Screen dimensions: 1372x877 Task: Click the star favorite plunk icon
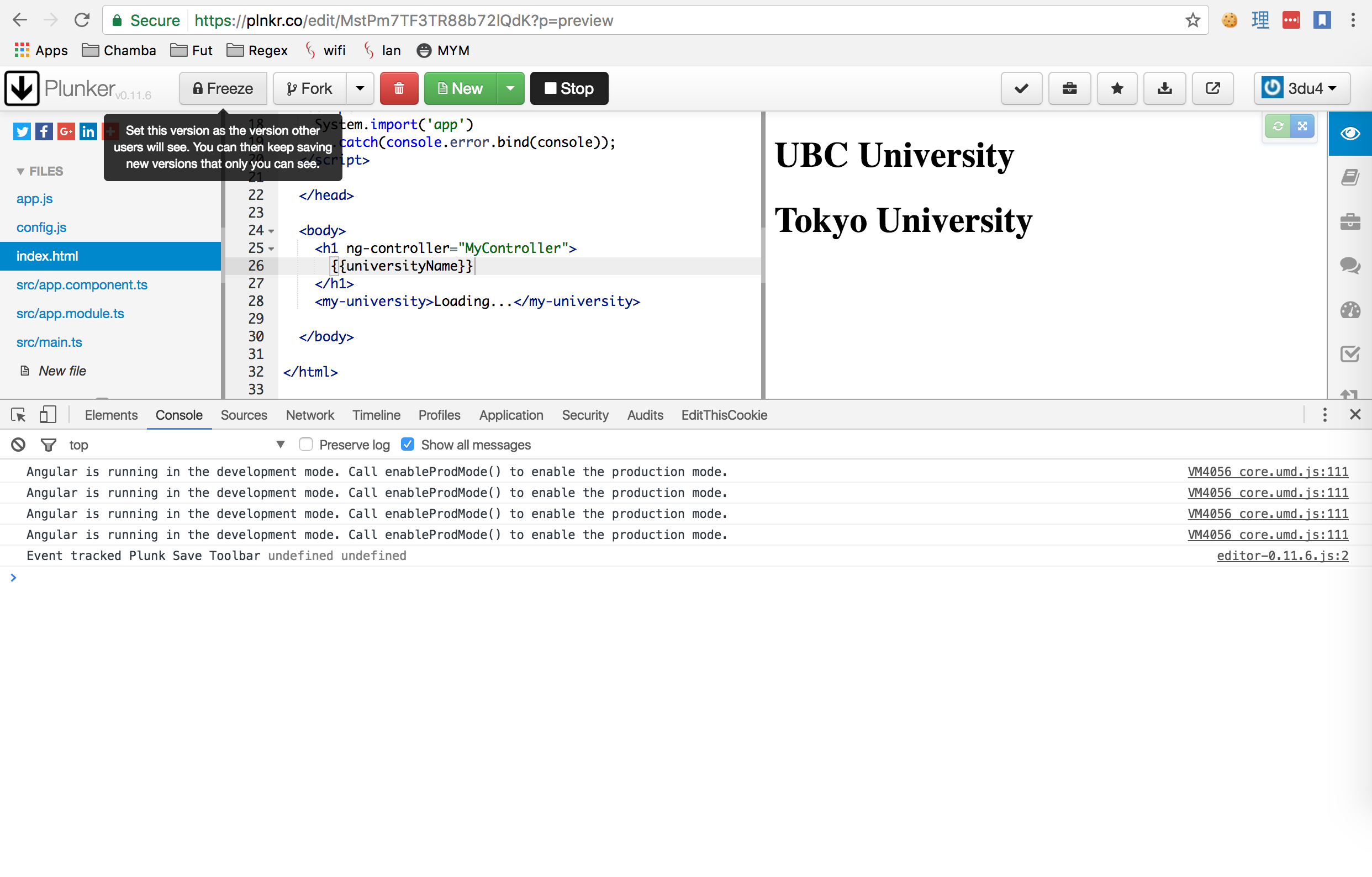point(1117,88)
